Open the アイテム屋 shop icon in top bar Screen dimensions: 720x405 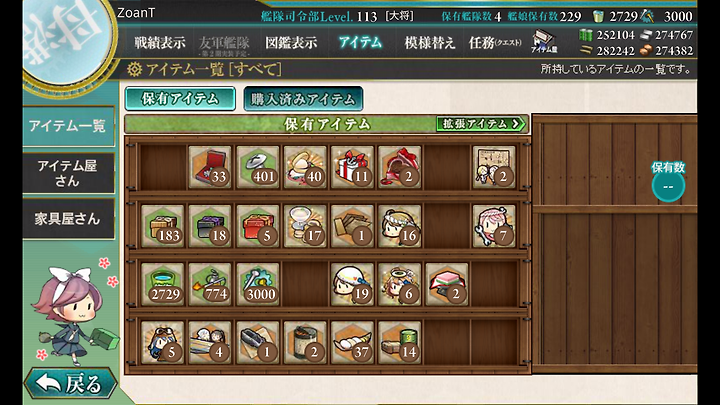click(544, 41)
